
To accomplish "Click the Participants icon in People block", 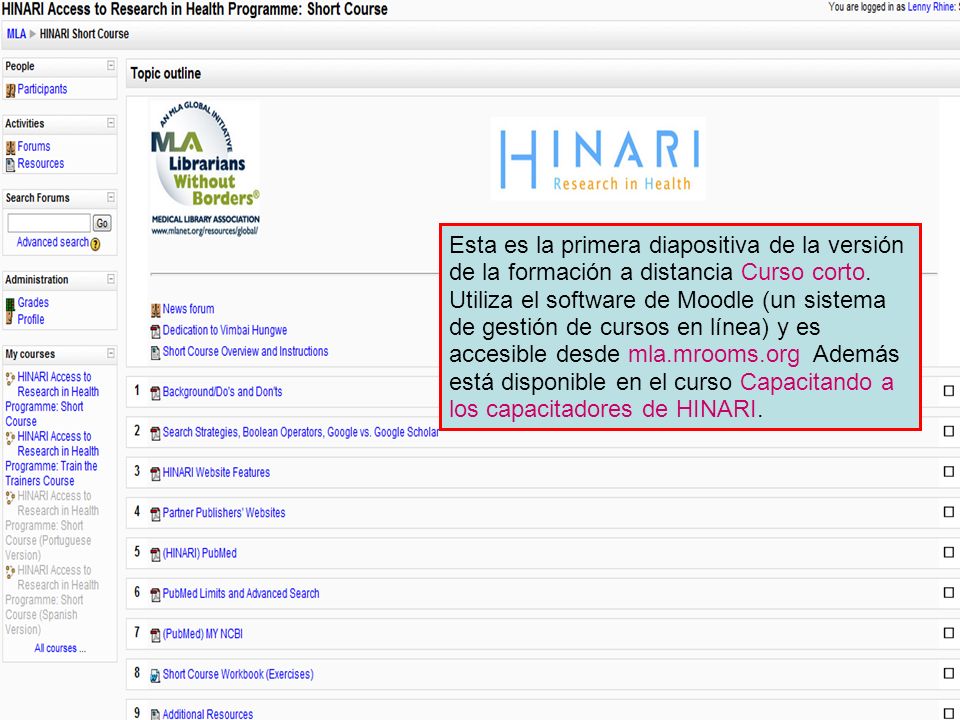I will point(10,91).
